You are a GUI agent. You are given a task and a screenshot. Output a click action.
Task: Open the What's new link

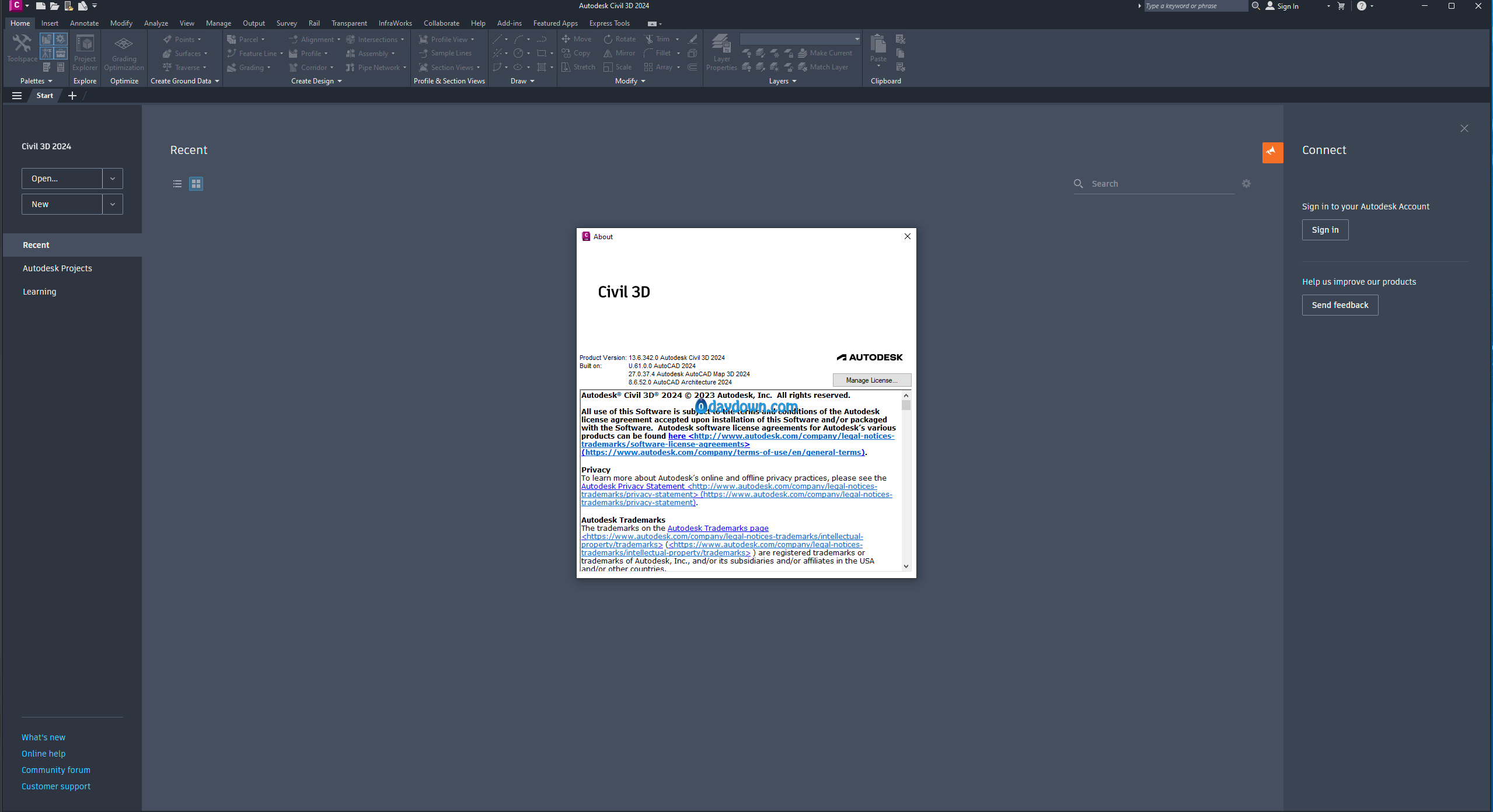point(43,737)
